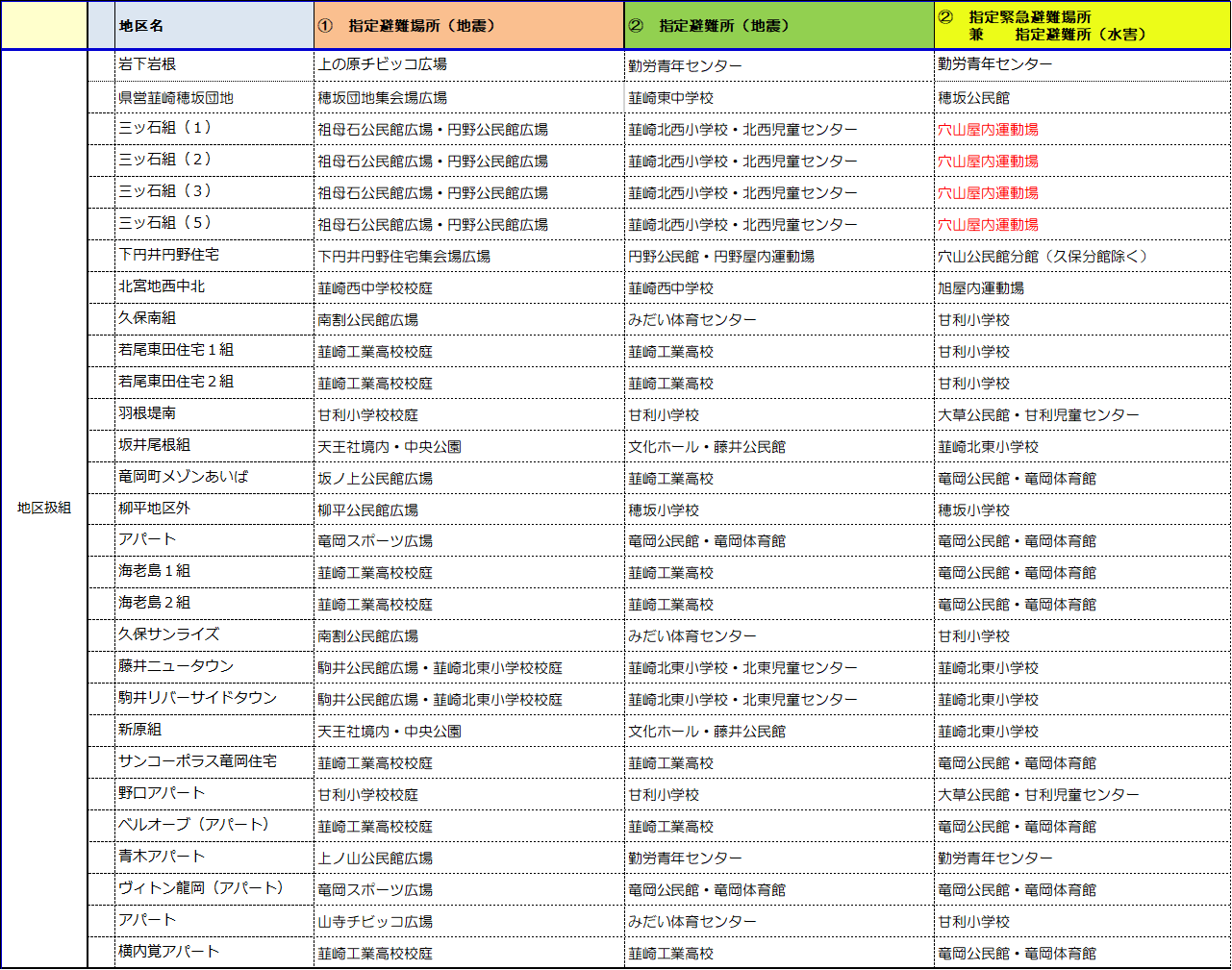This screenshot has width=1232, height=970.
Task: Click the 旭屋内運動場 cell
Action: [1082, 287]
